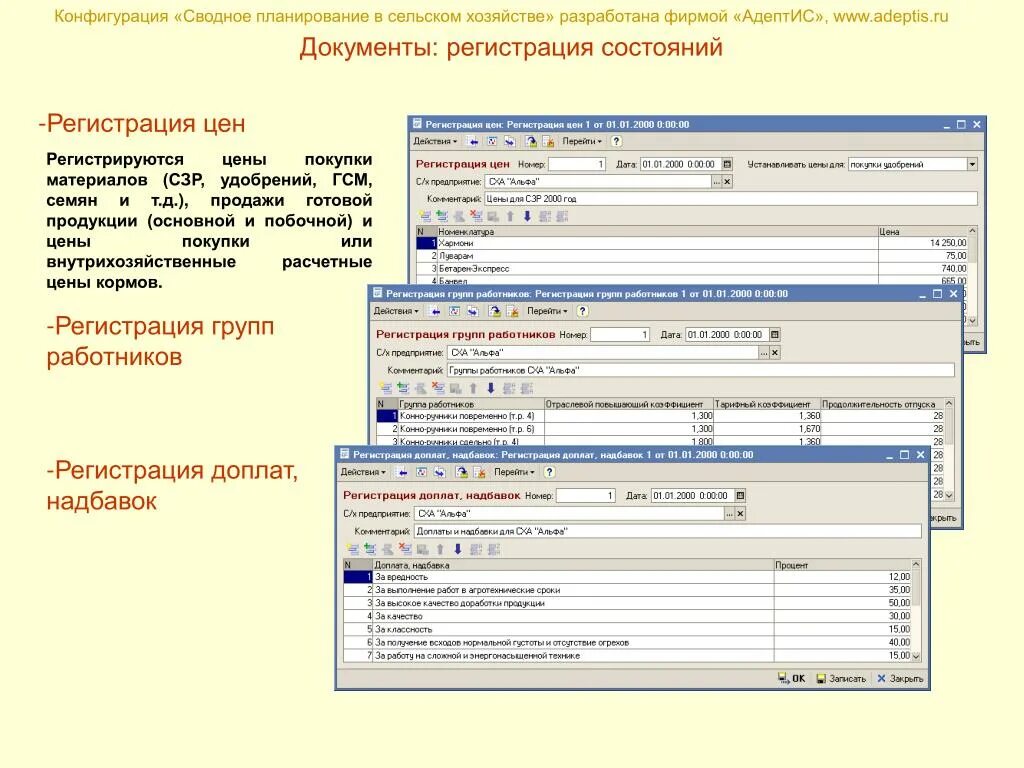Clear С/х предприятие field in Регистрация цен
This screenshot has width=1024, height=768.
[727, 182]
